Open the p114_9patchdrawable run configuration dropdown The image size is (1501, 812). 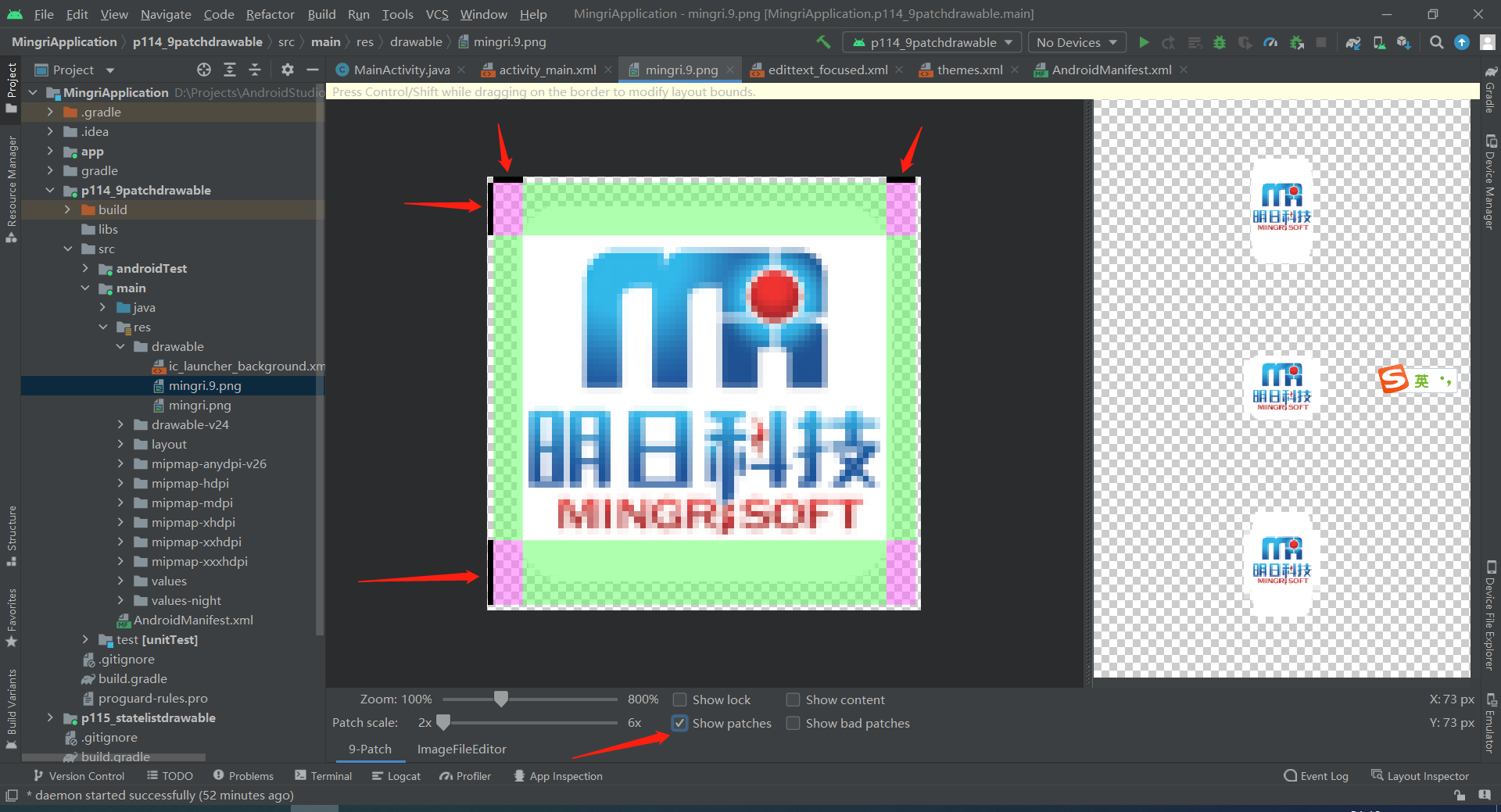(932, 42)
